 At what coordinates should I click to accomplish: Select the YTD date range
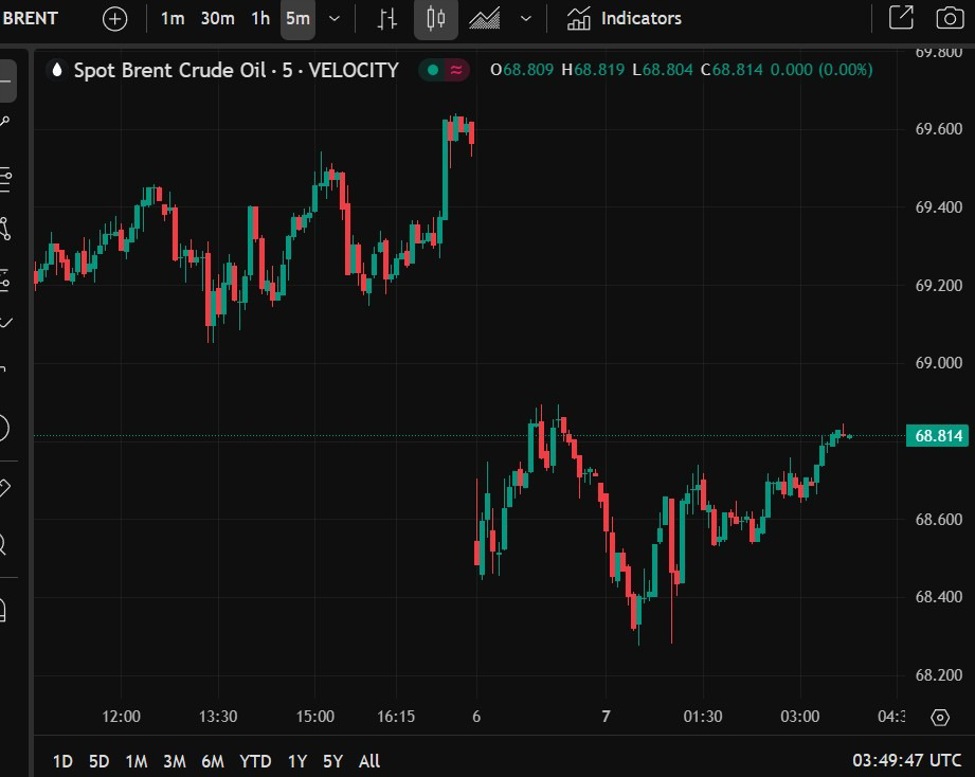[255, 761]
